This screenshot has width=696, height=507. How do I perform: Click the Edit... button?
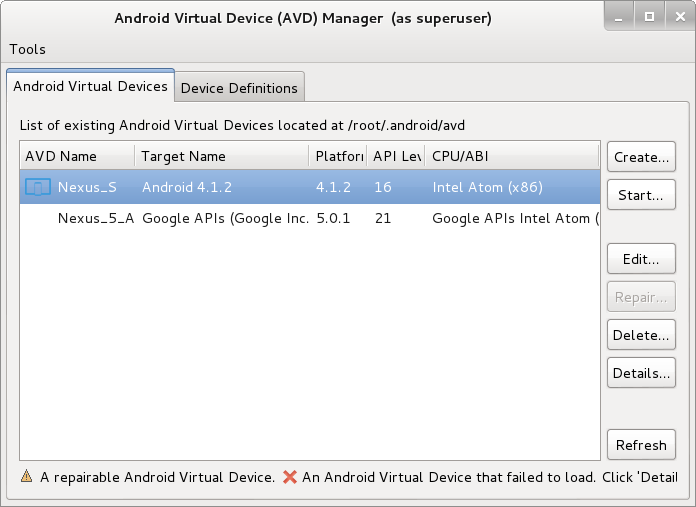click(x=641, y=259)
